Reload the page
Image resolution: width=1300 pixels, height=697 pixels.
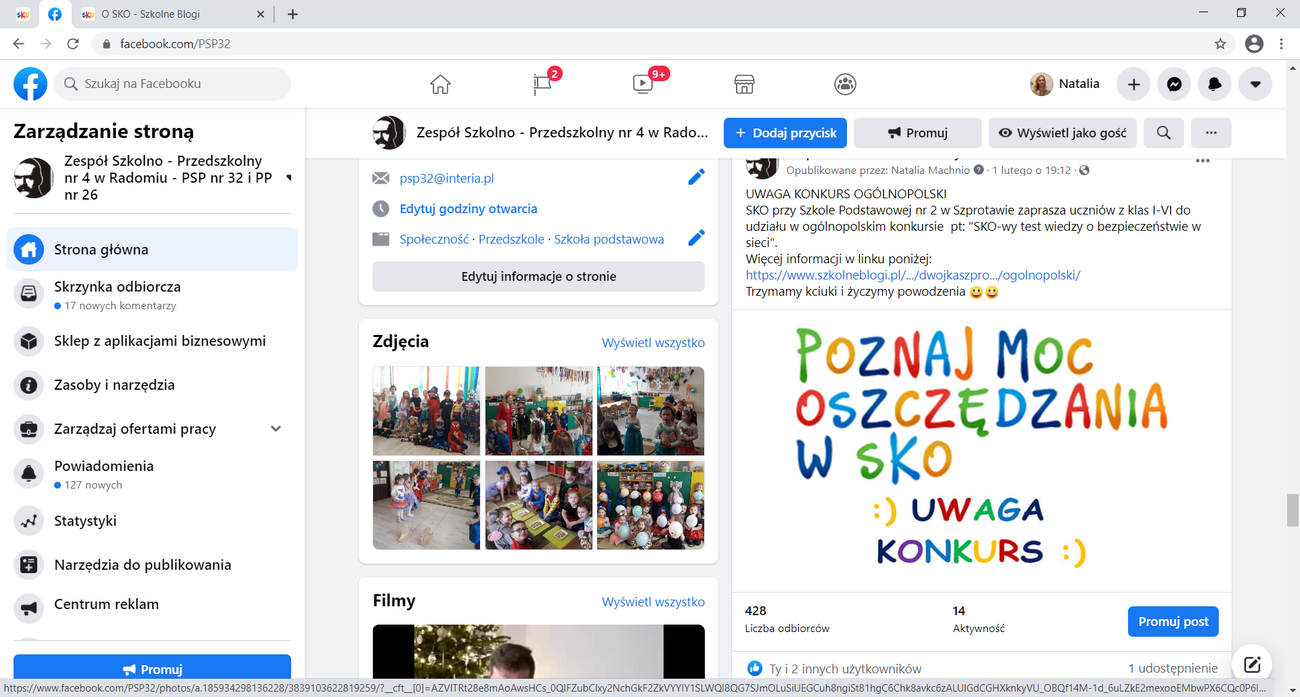point(73,44)
